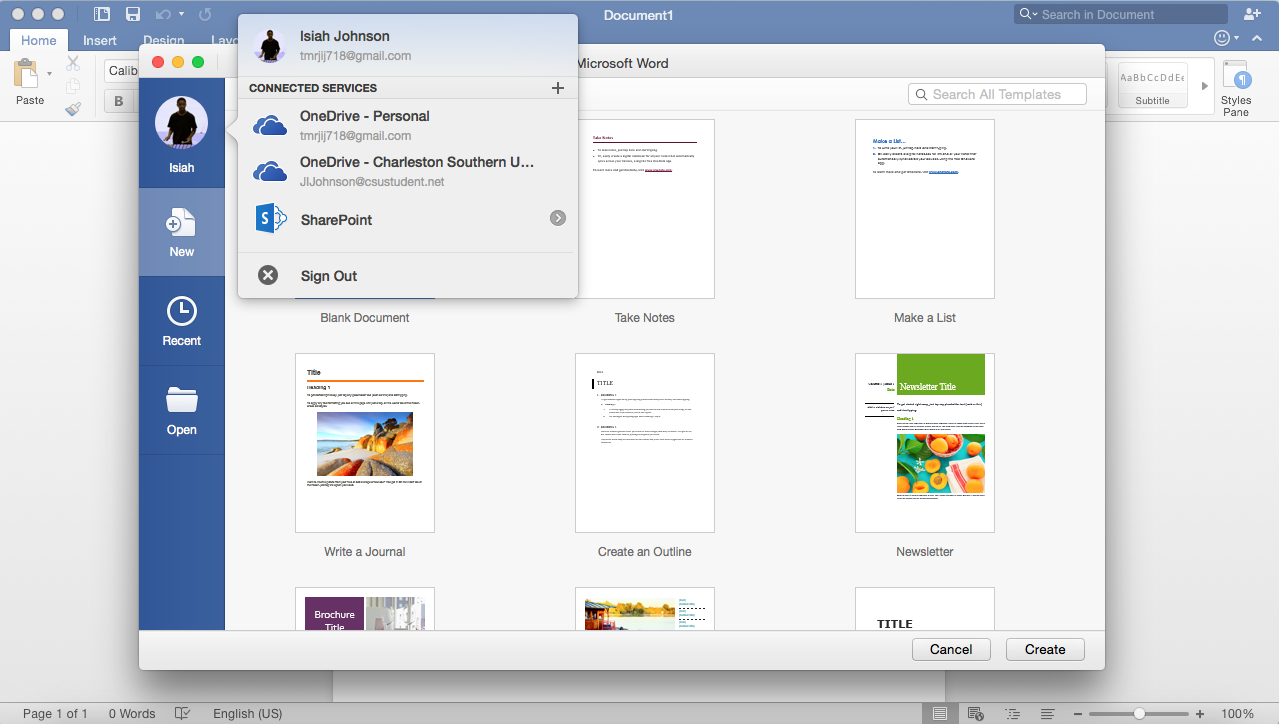Toggle Bold formatting in ribbon
Screen dimensions: 1279x724
[x=119, y=101]
